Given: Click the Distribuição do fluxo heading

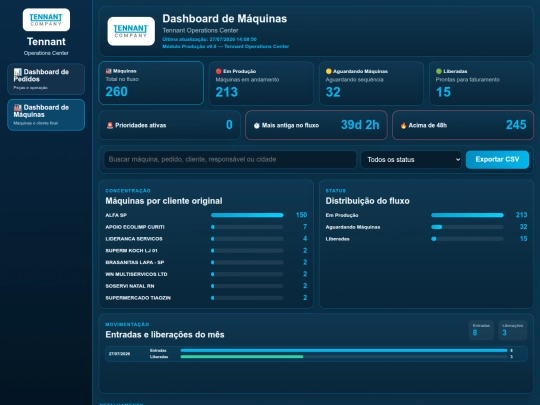Looking at the screenshot, I should click(367, 201).
